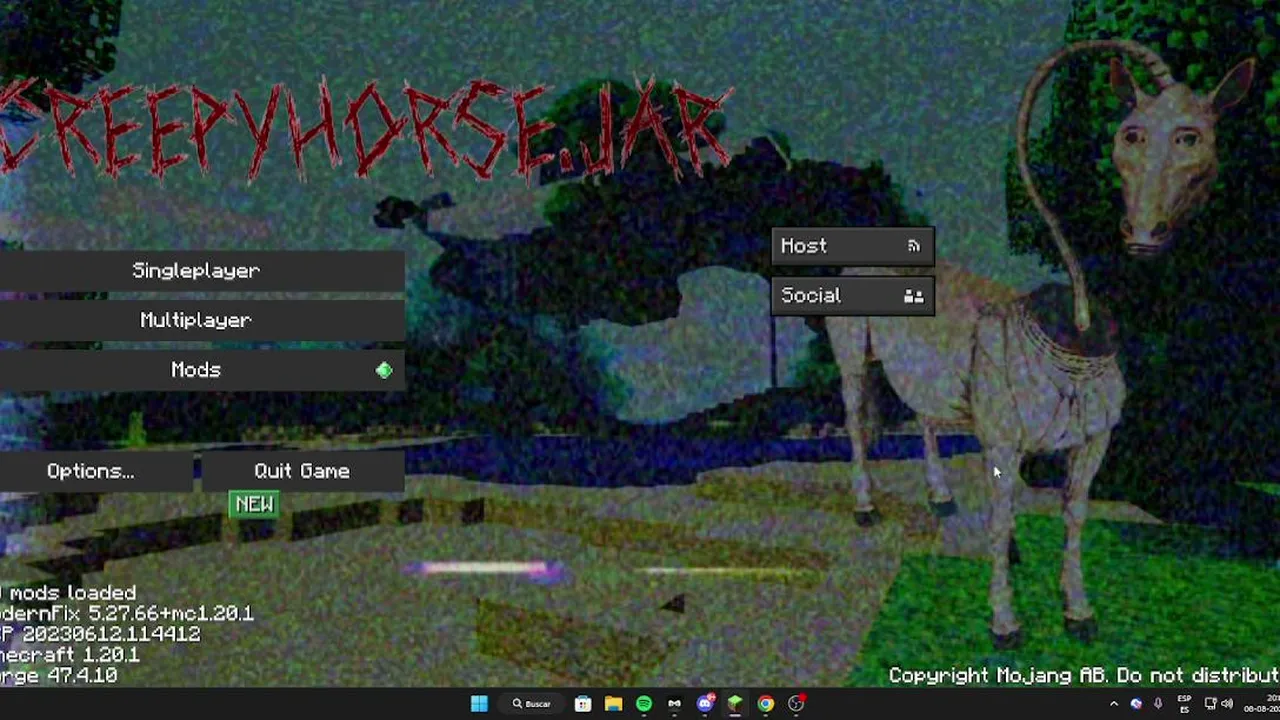Screen dimensions: 1280x720
Task: Open Discord from the taskbar
Action: (705, 704)
